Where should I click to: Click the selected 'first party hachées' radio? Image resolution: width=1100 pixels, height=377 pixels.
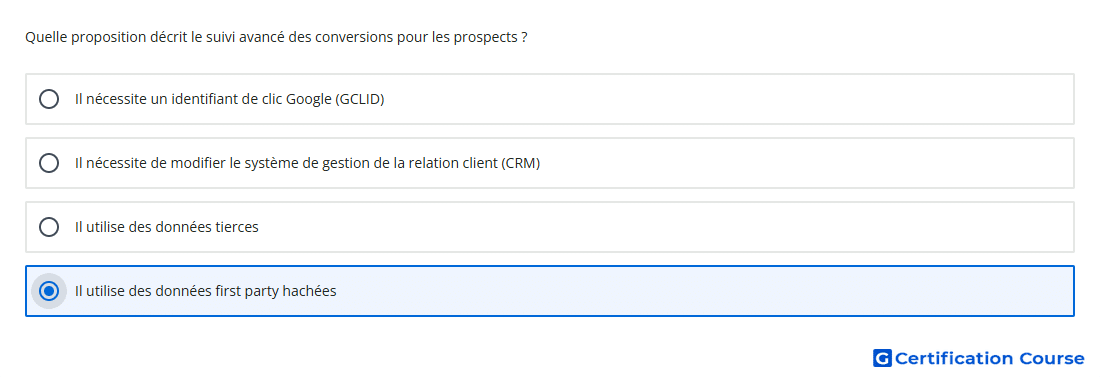[x=49, y=291]
